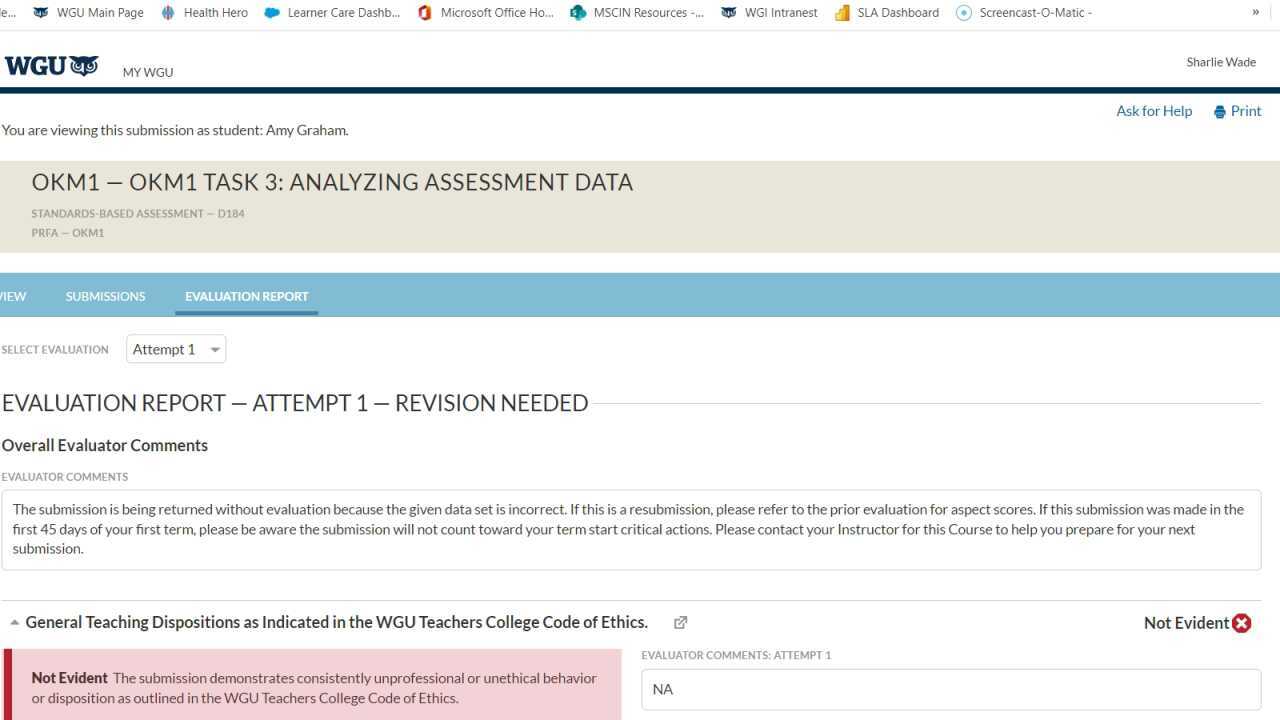
Task: Open the MSCIN Resources bookmark
Action: (x=637, y=13)
